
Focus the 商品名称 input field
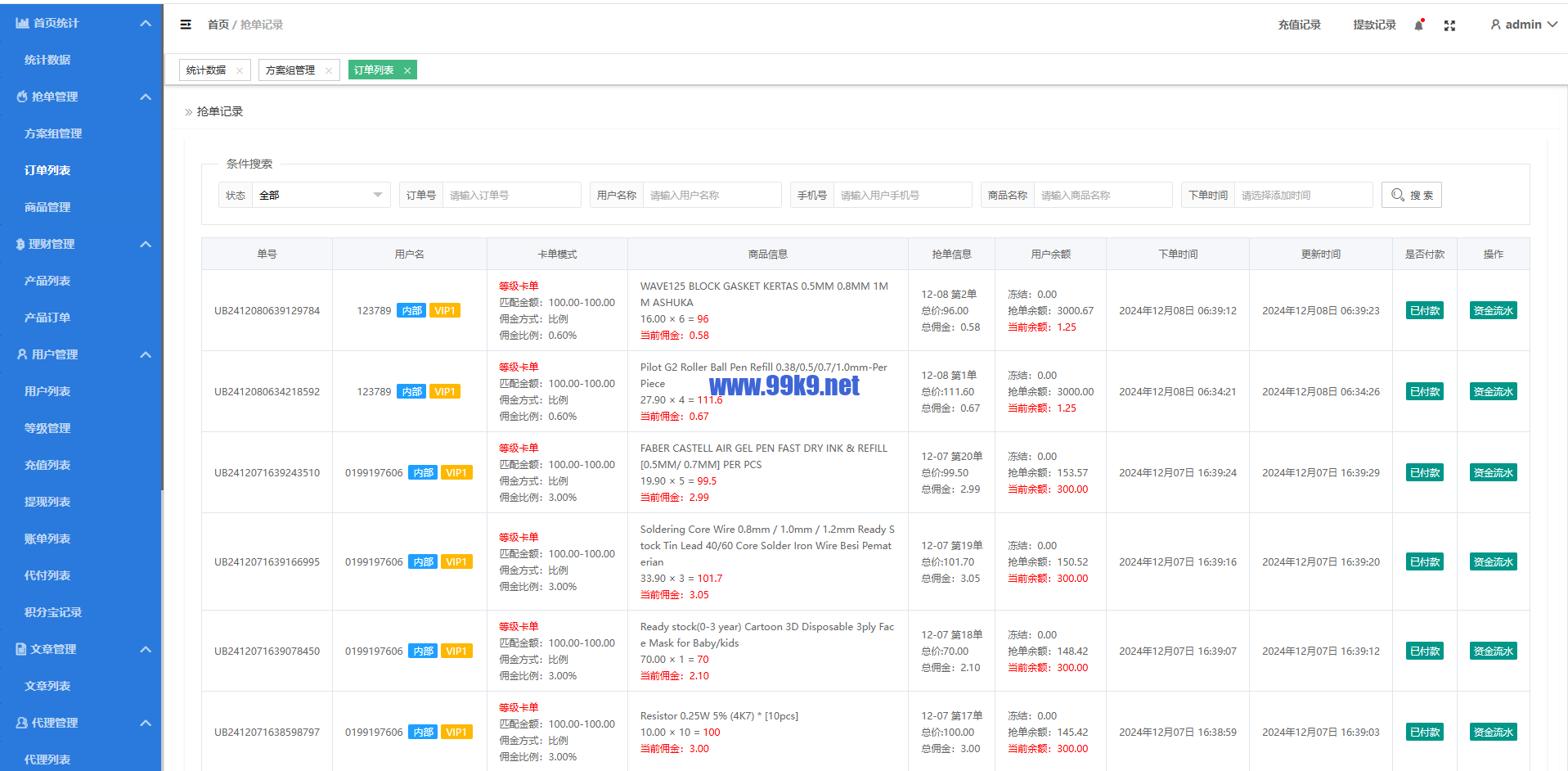[x=1103, y=195]
